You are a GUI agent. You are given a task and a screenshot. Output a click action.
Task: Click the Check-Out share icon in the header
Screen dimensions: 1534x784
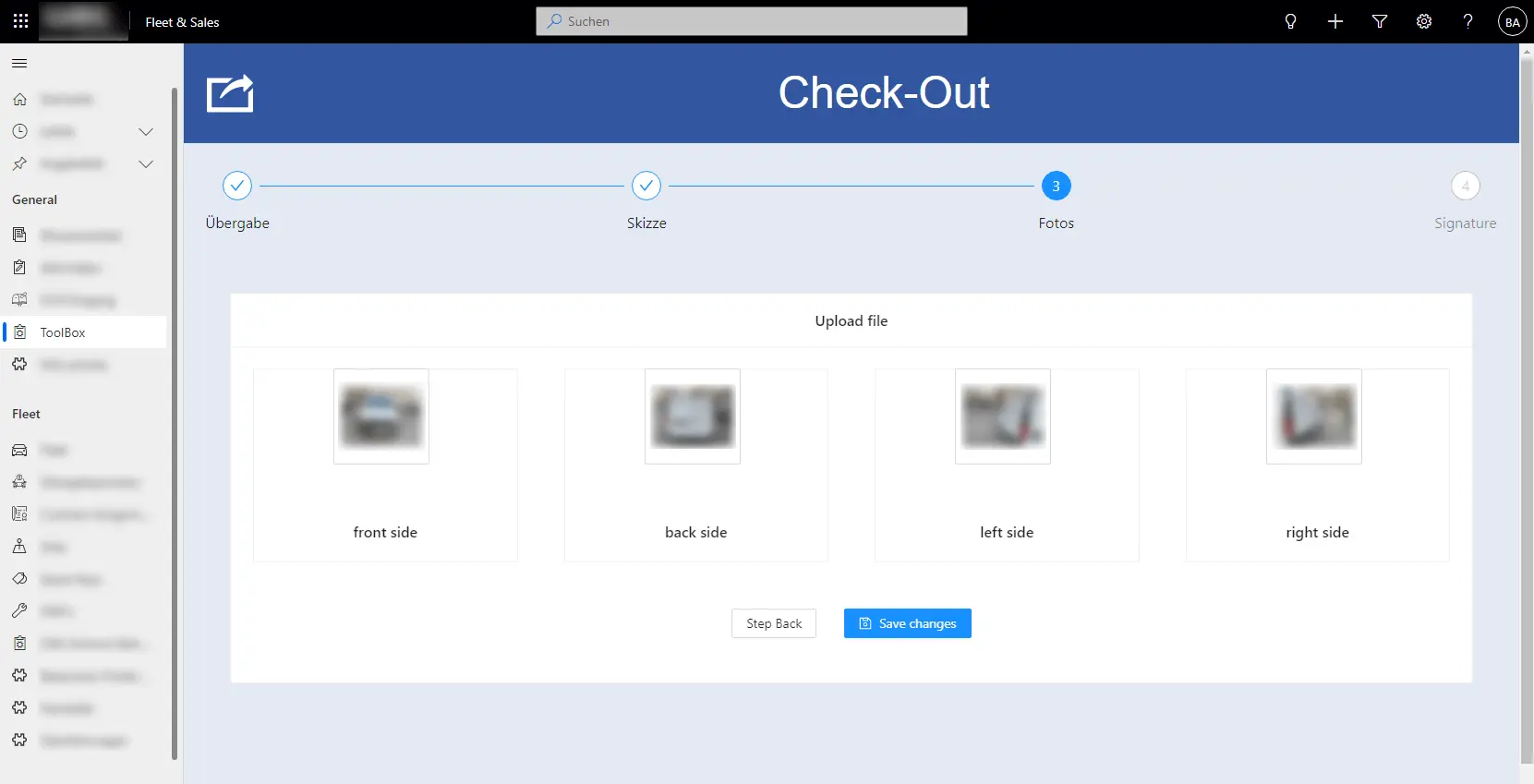230,93
